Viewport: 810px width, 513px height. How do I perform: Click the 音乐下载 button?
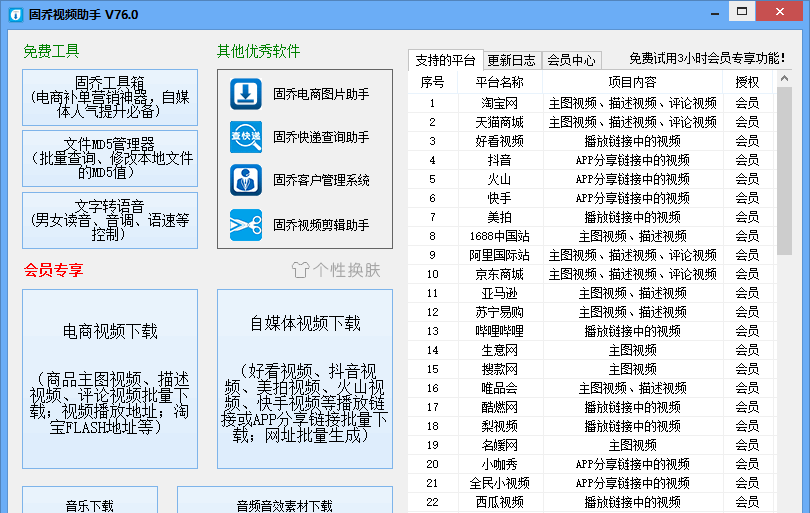[90, 502]
